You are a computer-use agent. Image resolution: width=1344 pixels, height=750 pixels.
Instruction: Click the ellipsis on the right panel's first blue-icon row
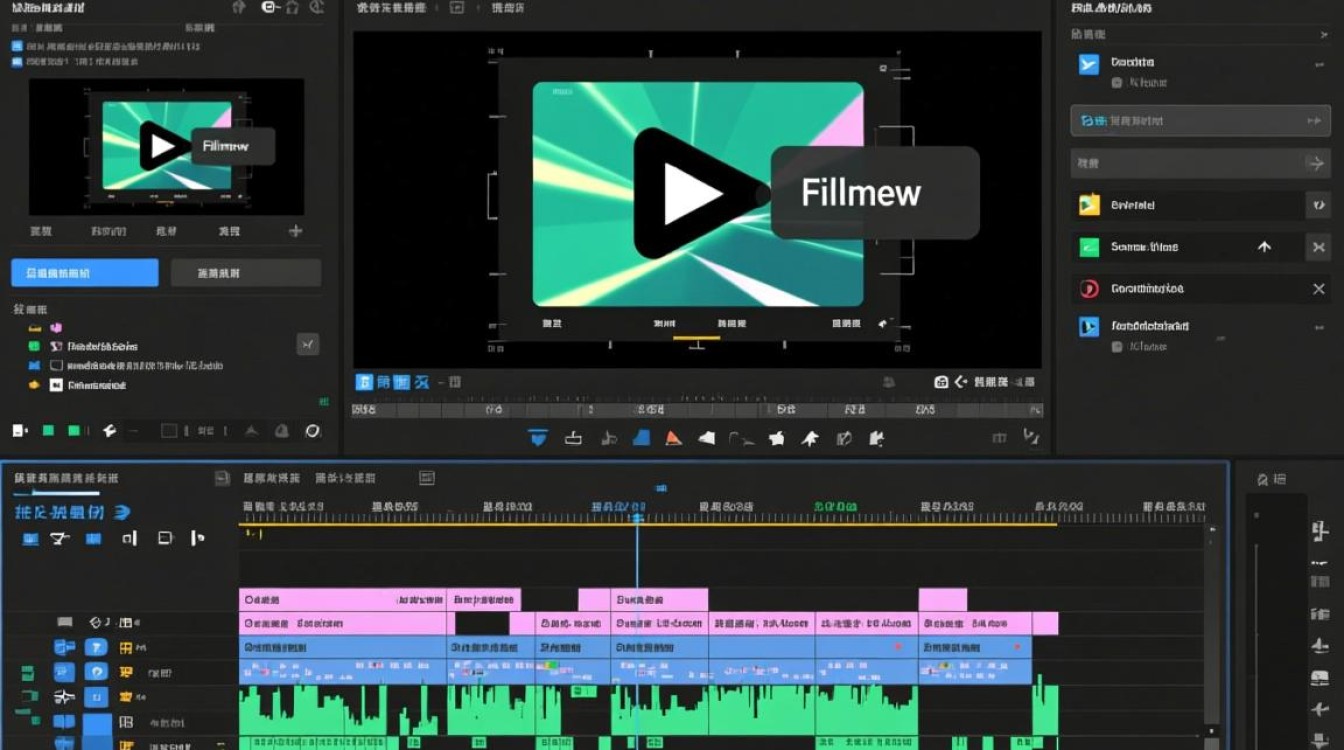(x=1320, y=64)
